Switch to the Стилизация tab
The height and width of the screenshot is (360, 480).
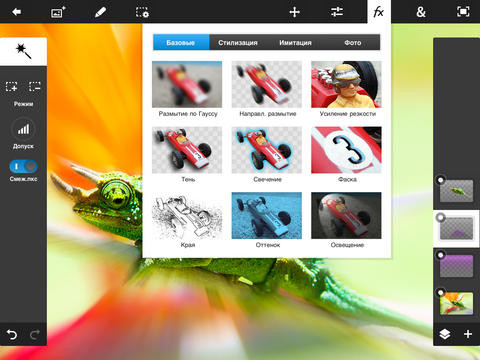(x=238, y=43)
